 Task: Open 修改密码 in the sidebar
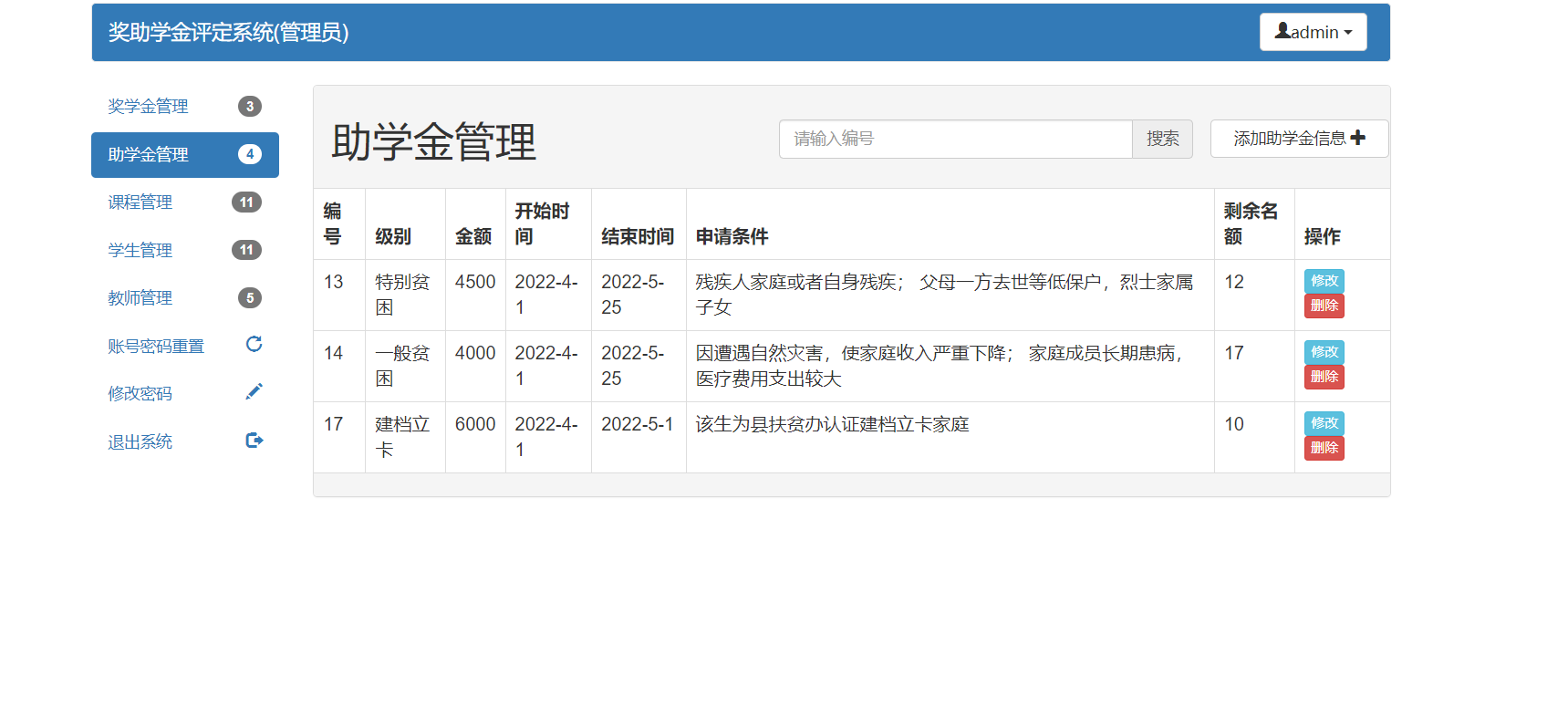point(185,393)
